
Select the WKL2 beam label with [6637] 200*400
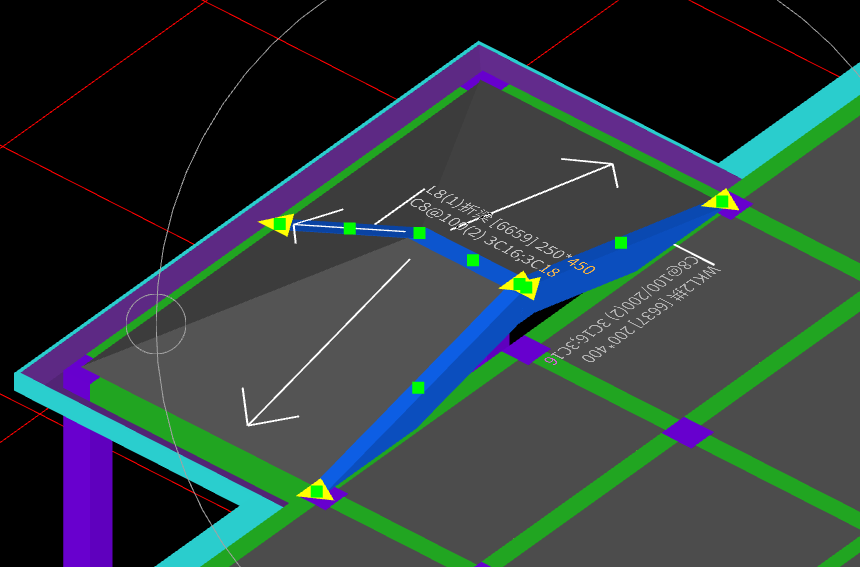click(x=650, y=315)
